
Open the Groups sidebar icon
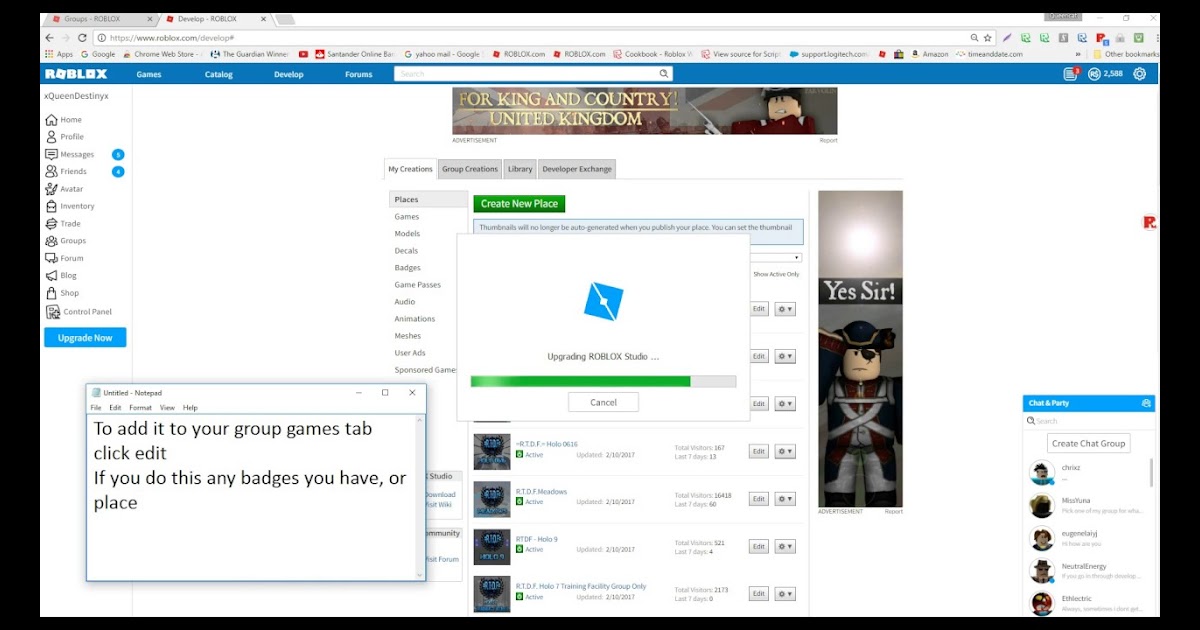[51, 241]
